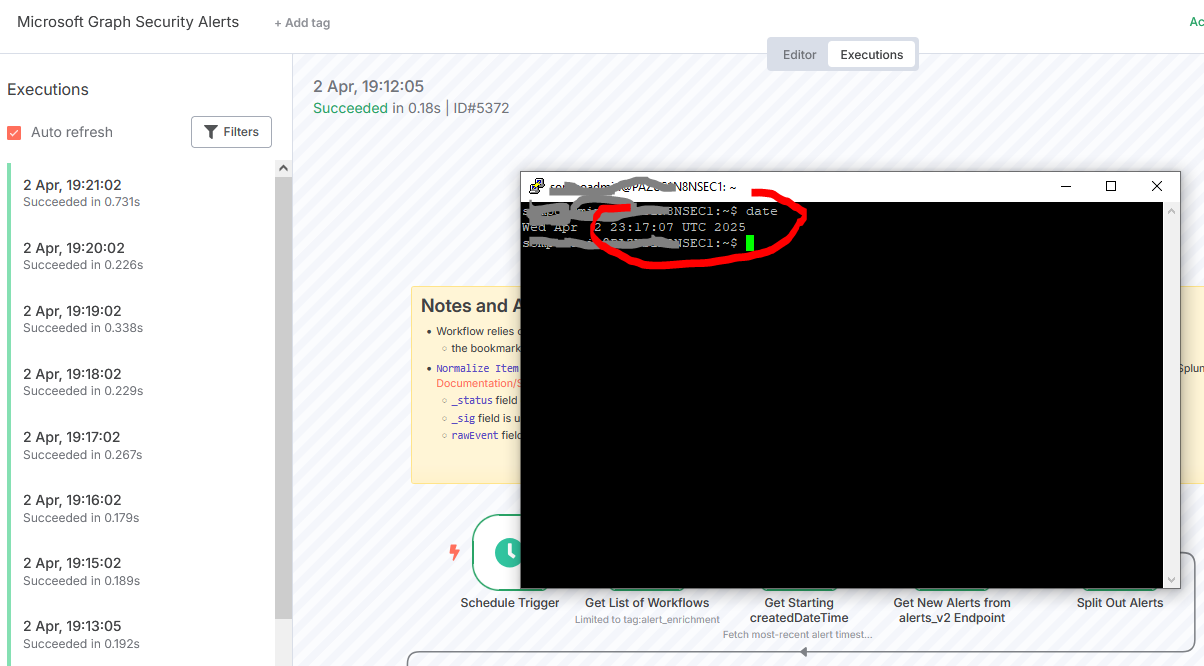Click the workflow title Microsoft Graph Security Alerts
1204x666 pixels.
click(x=128, y=22)
